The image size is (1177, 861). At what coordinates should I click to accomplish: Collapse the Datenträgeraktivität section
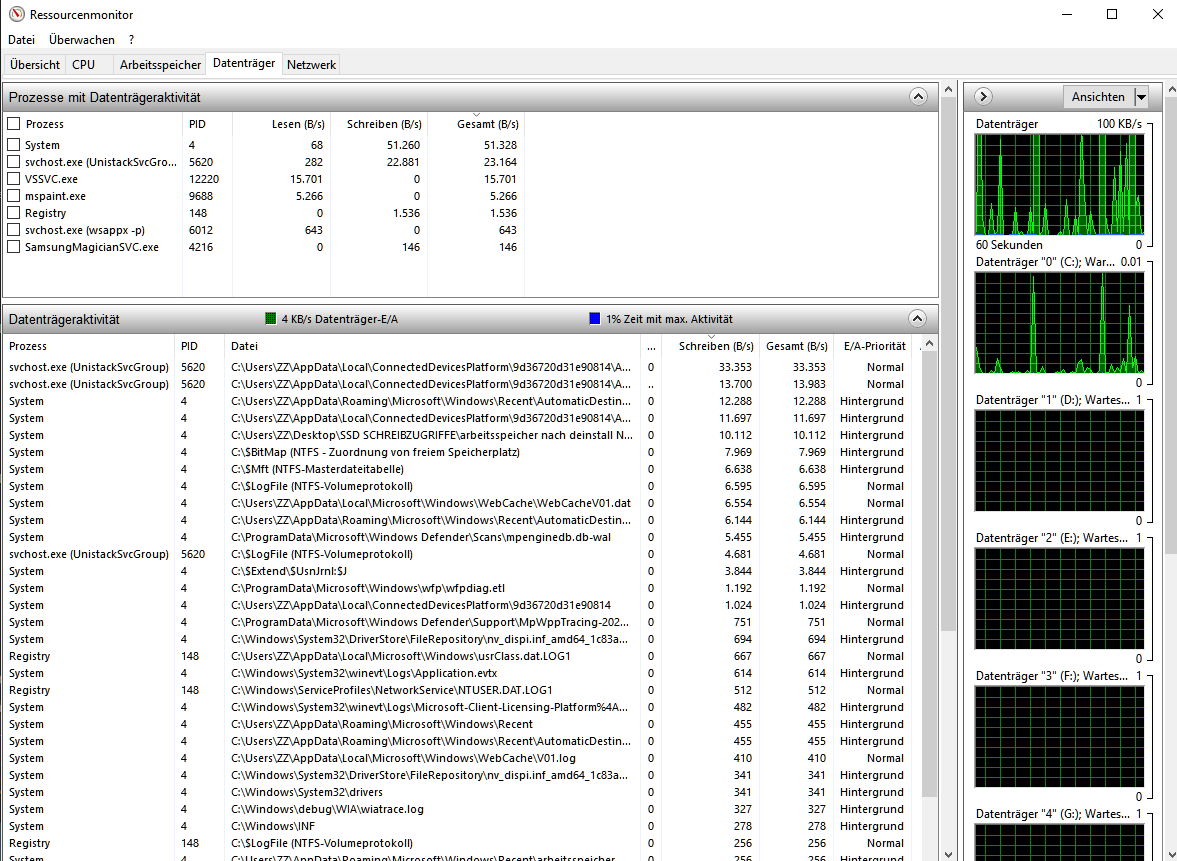coord(917,318)
